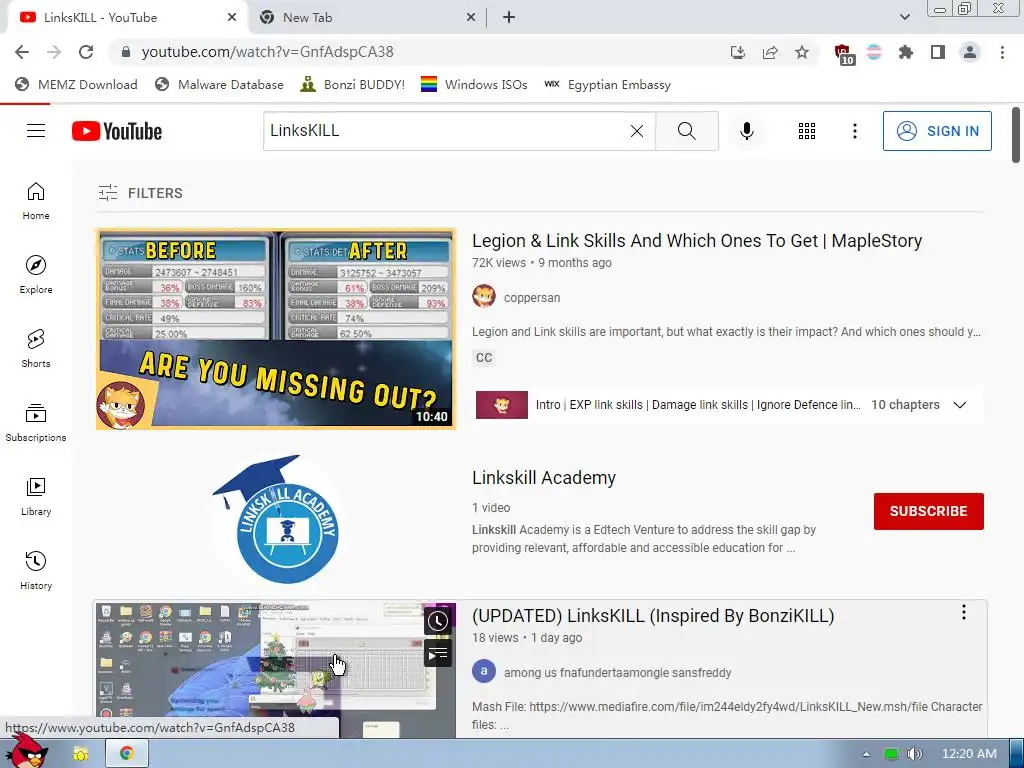
Task: Show hidden tray icons arrow
Action: coord(867,754)
